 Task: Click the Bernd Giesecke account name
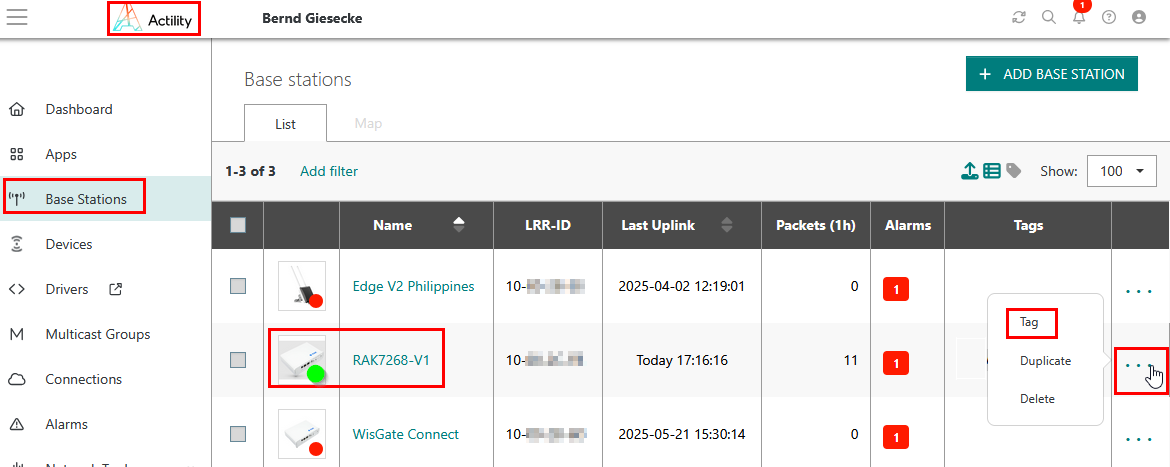click(x=313, y=18)
